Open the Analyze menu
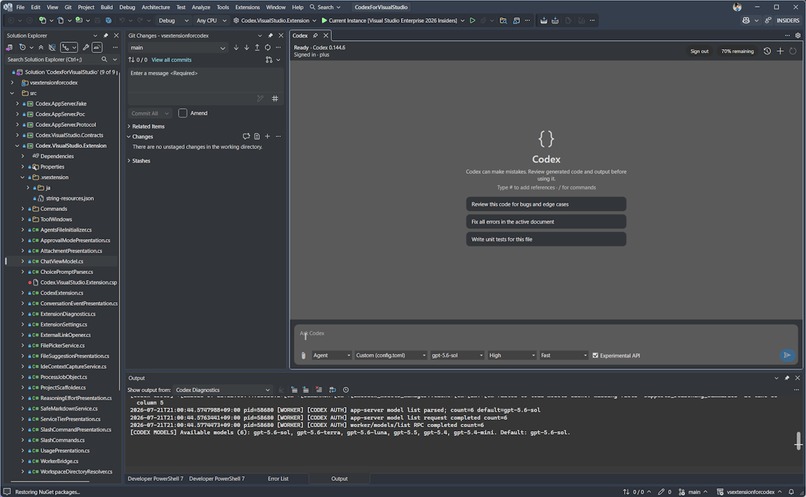The width and height of the screenshot is (806, 497). click(x=201, y=7)
